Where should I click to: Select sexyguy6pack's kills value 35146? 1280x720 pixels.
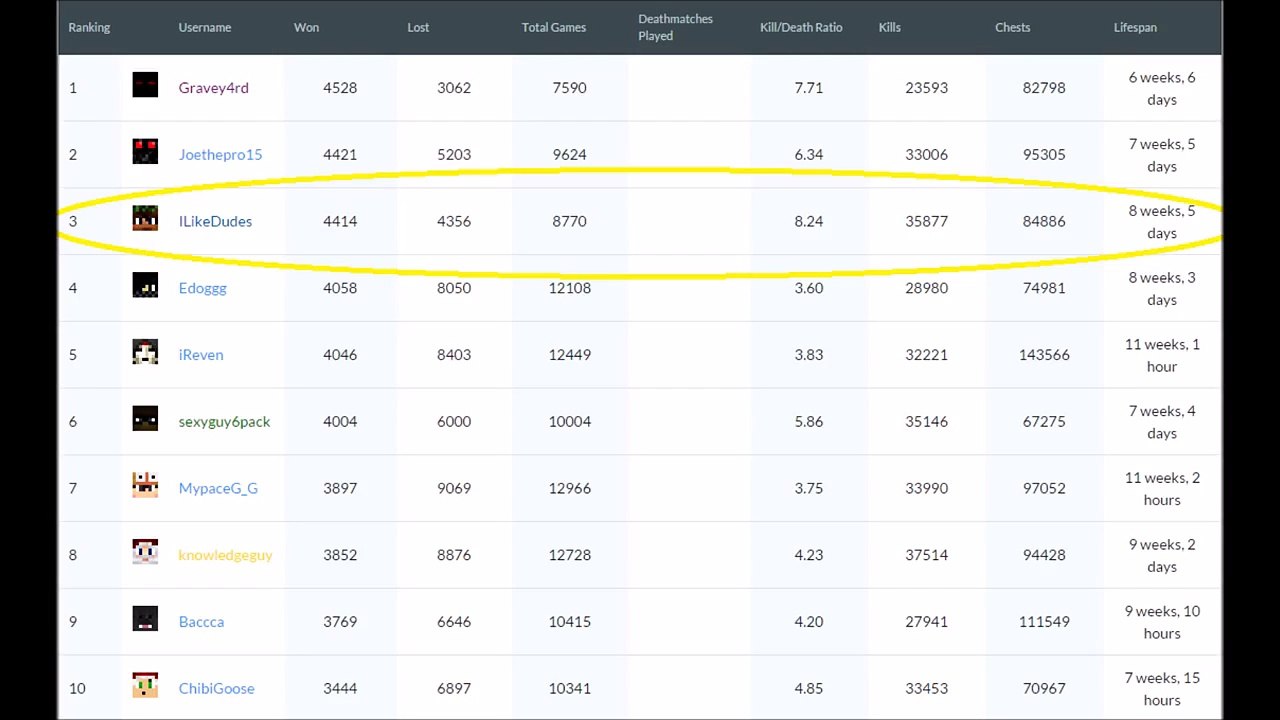click(x=926, y=422)
